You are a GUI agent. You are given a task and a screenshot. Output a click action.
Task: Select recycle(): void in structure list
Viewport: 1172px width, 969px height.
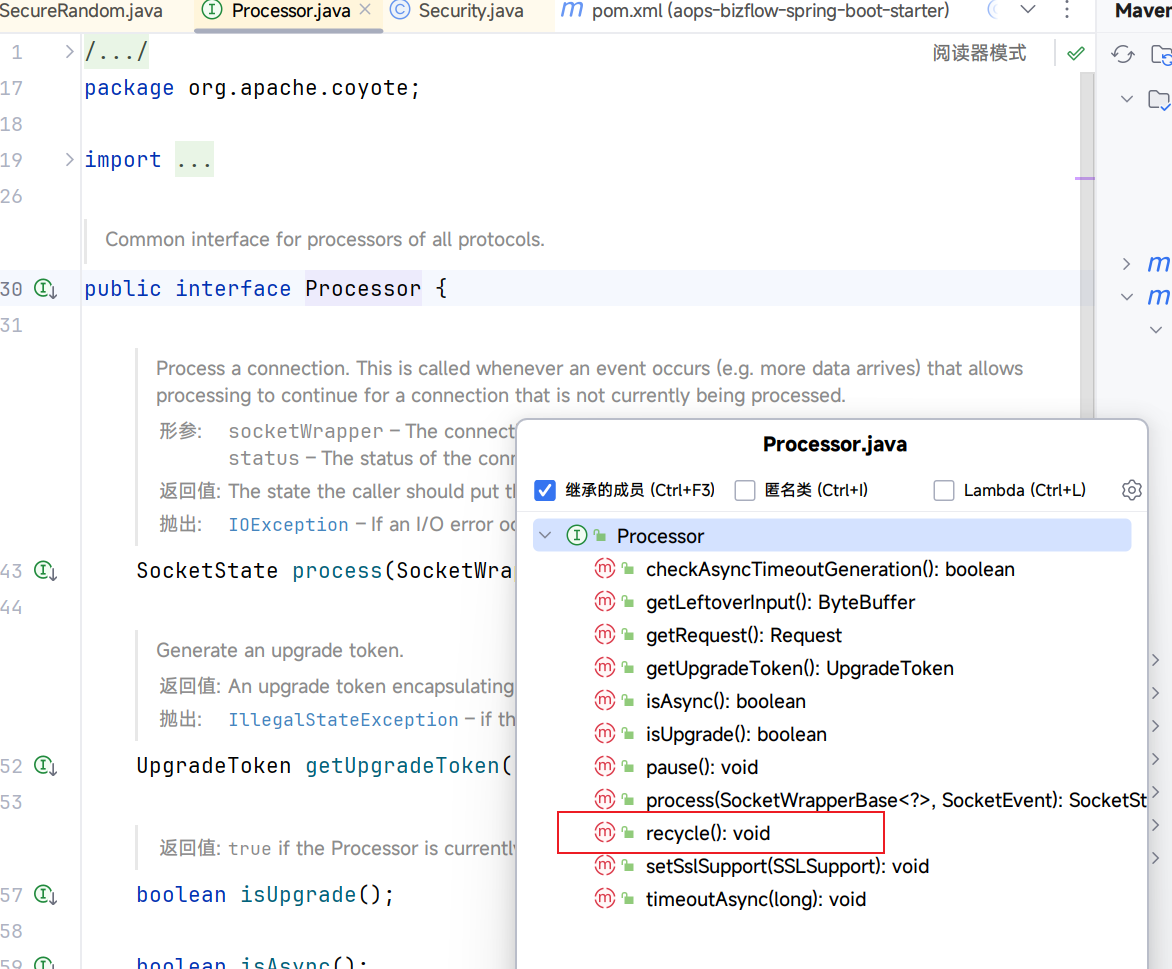coord(708,833)
